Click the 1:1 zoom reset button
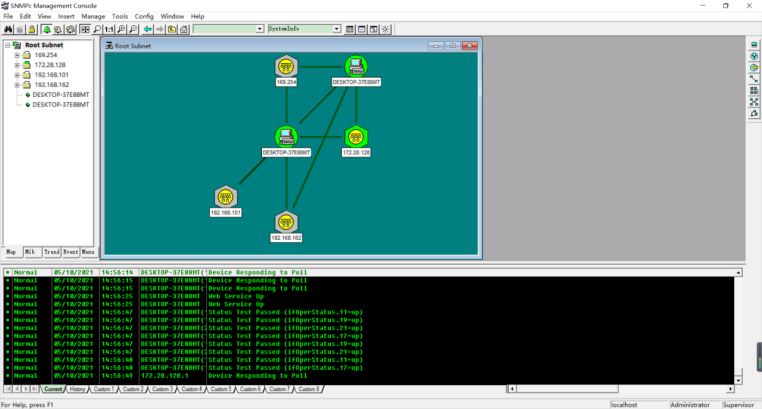Screen dimensions: 762x409 pos(109,29)
